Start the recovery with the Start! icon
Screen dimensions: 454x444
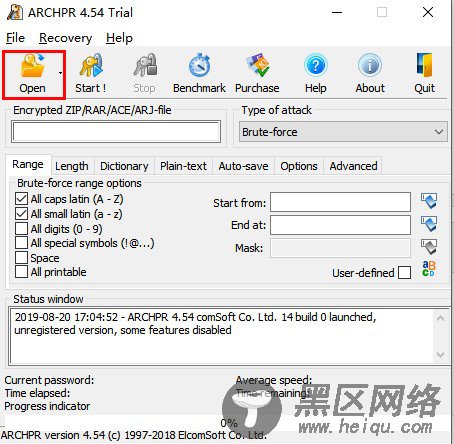point(91,66)
